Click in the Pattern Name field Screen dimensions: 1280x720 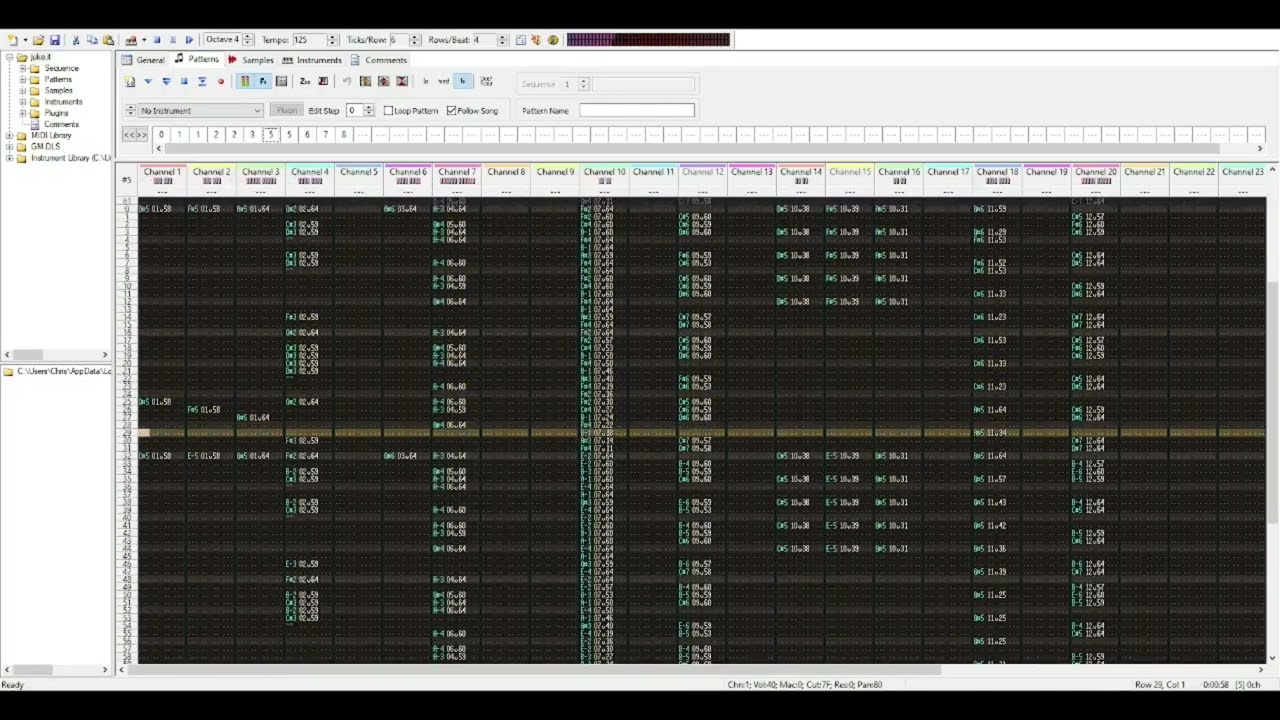coord(636,110)
